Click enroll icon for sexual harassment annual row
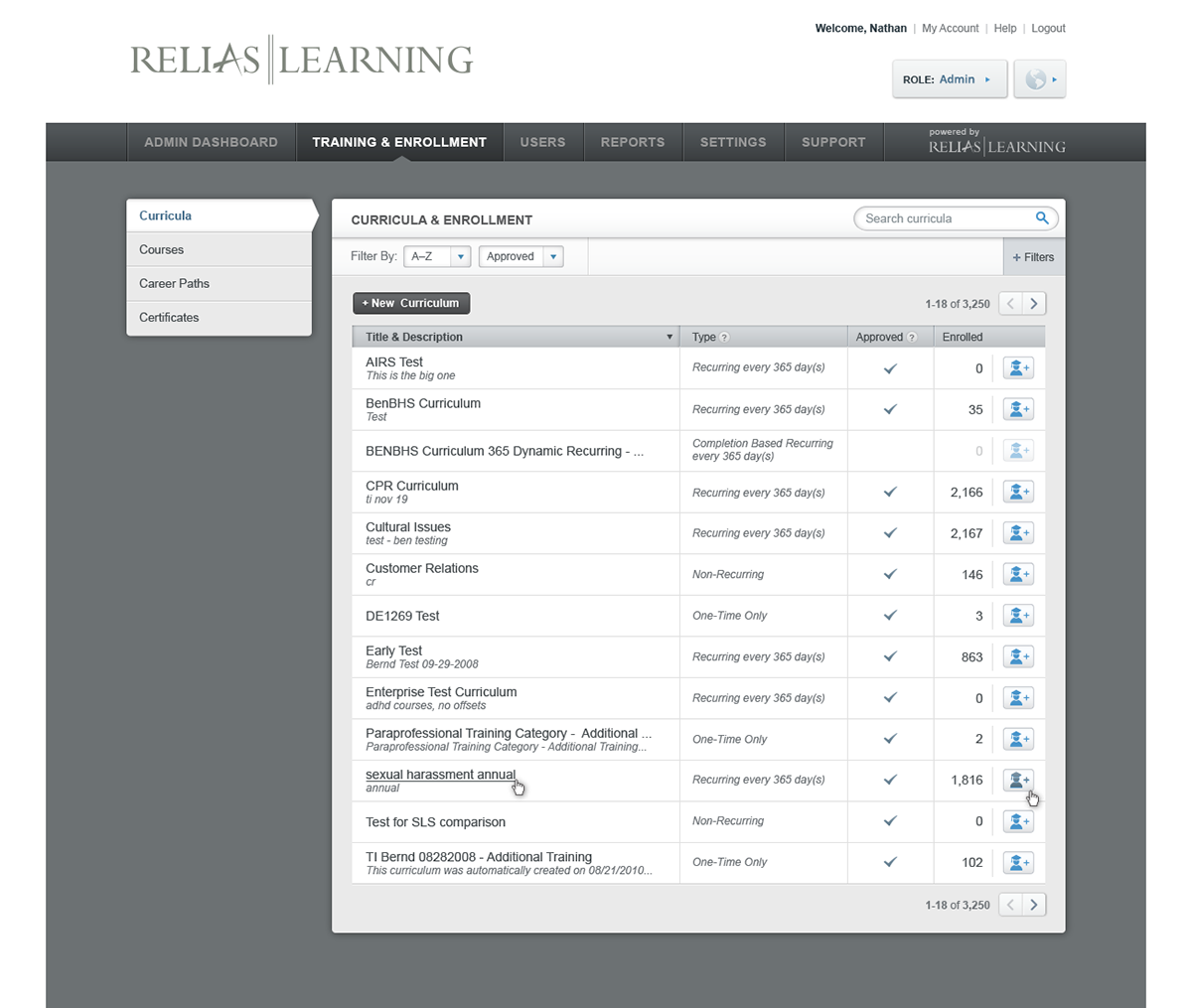Screen dimensions: 1192x1008 coord(1018,780)
